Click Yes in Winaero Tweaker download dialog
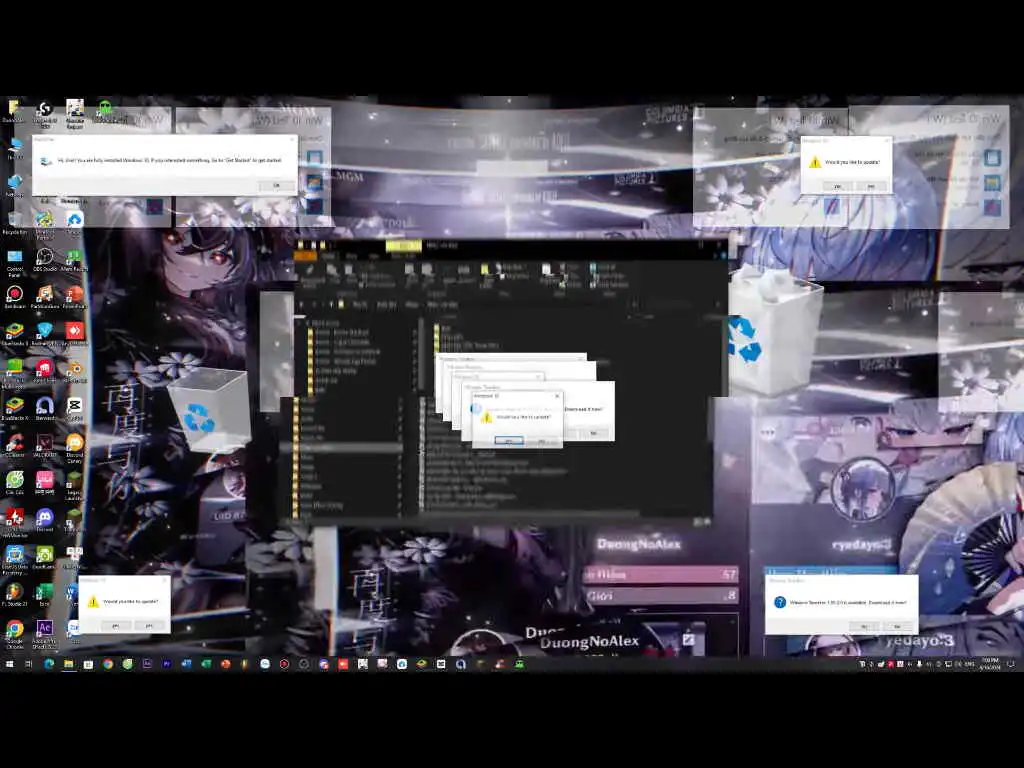 pos(864,626)
